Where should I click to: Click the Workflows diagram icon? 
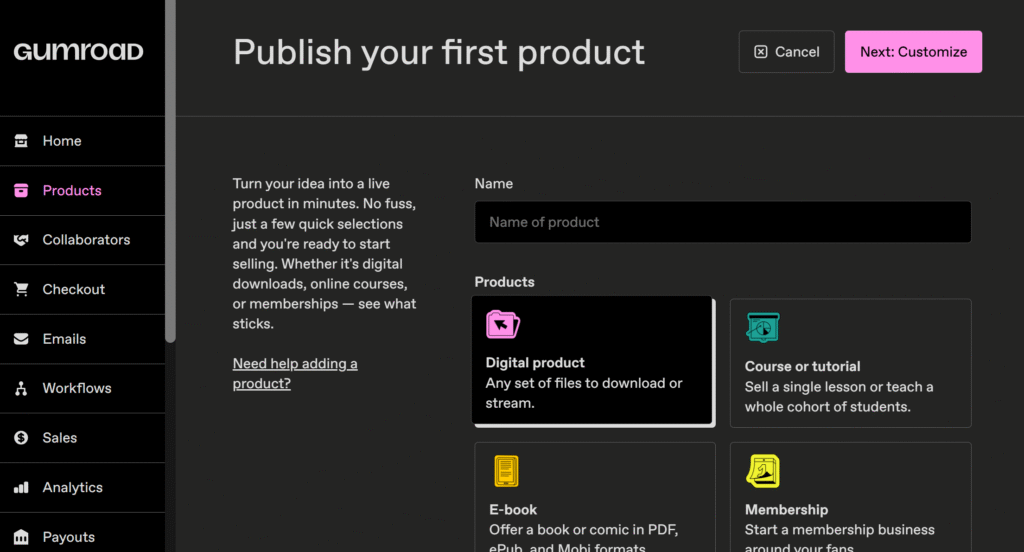(21, 388)
